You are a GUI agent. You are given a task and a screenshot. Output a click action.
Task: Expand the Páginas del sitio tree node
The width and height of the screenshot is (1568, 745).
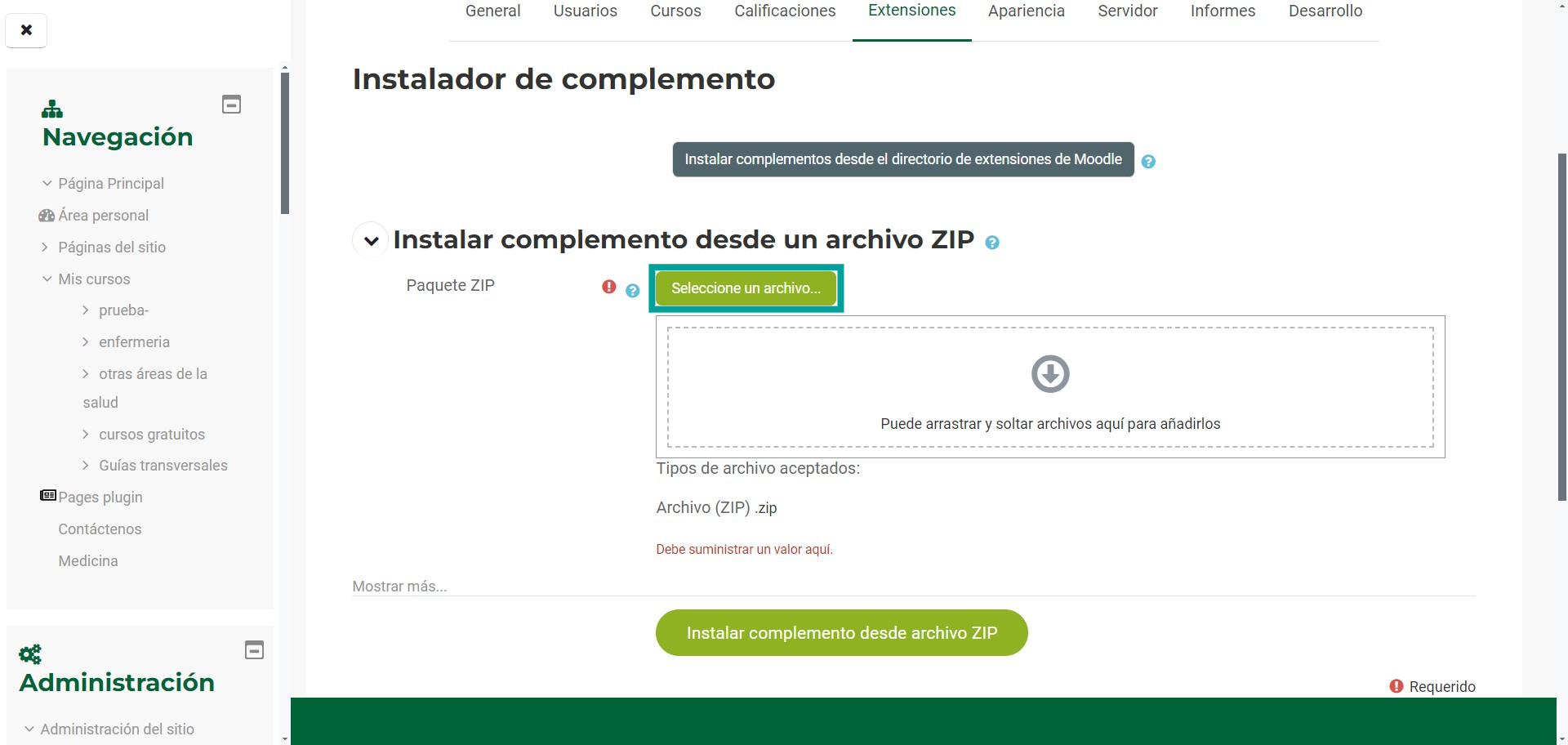[x=45, y=247]
